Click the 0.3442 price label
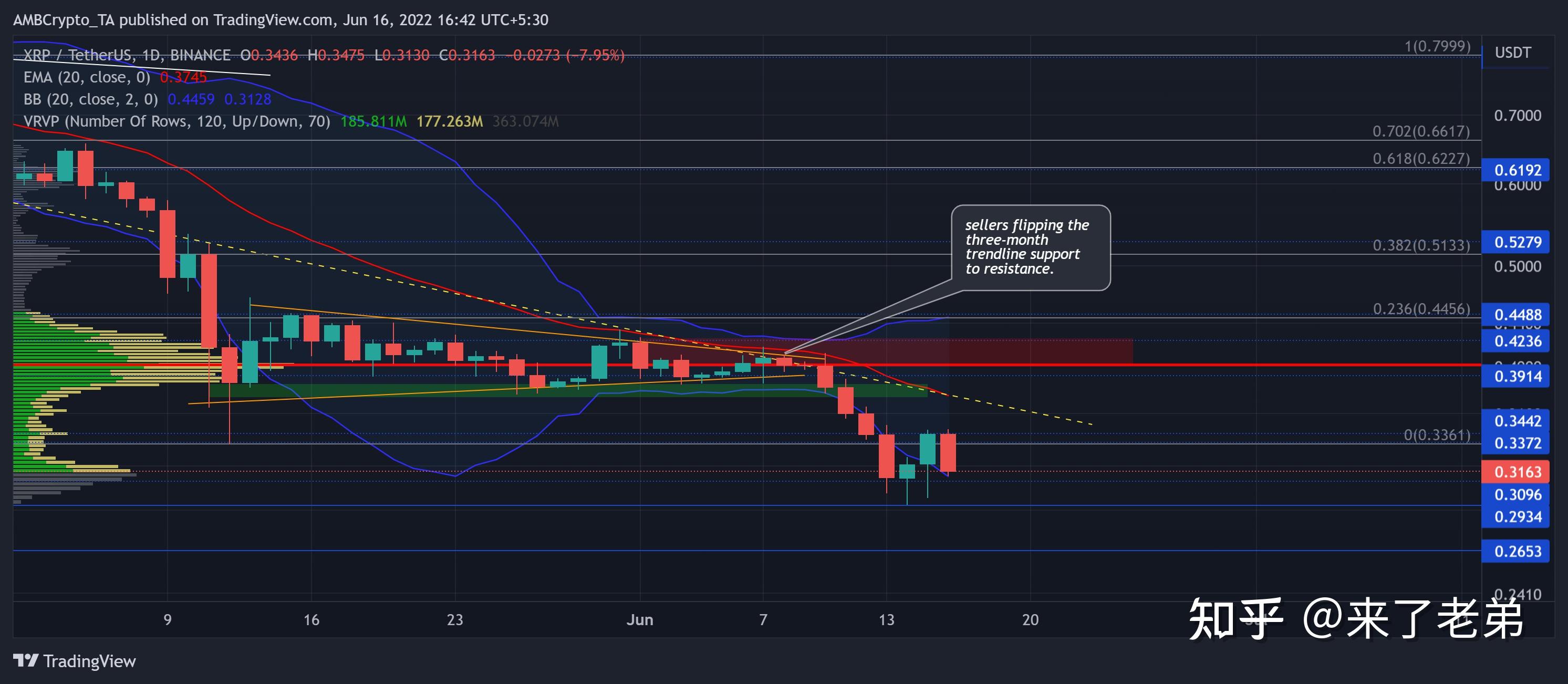 [x=1515, y=420]
